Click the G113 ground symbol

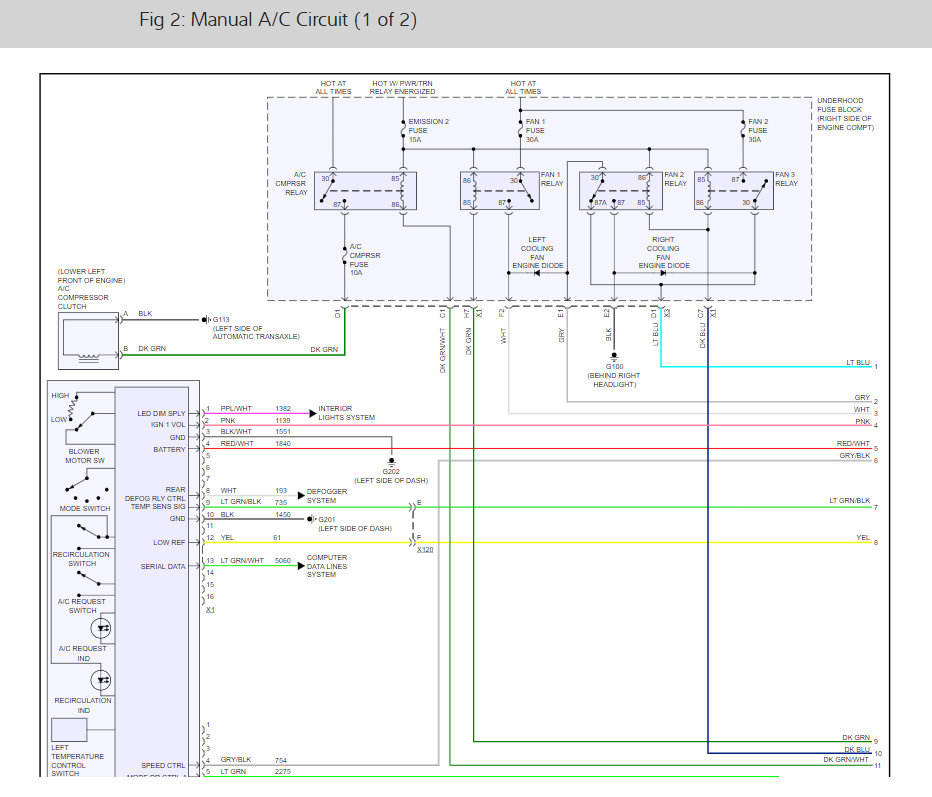tap(205, 320)
